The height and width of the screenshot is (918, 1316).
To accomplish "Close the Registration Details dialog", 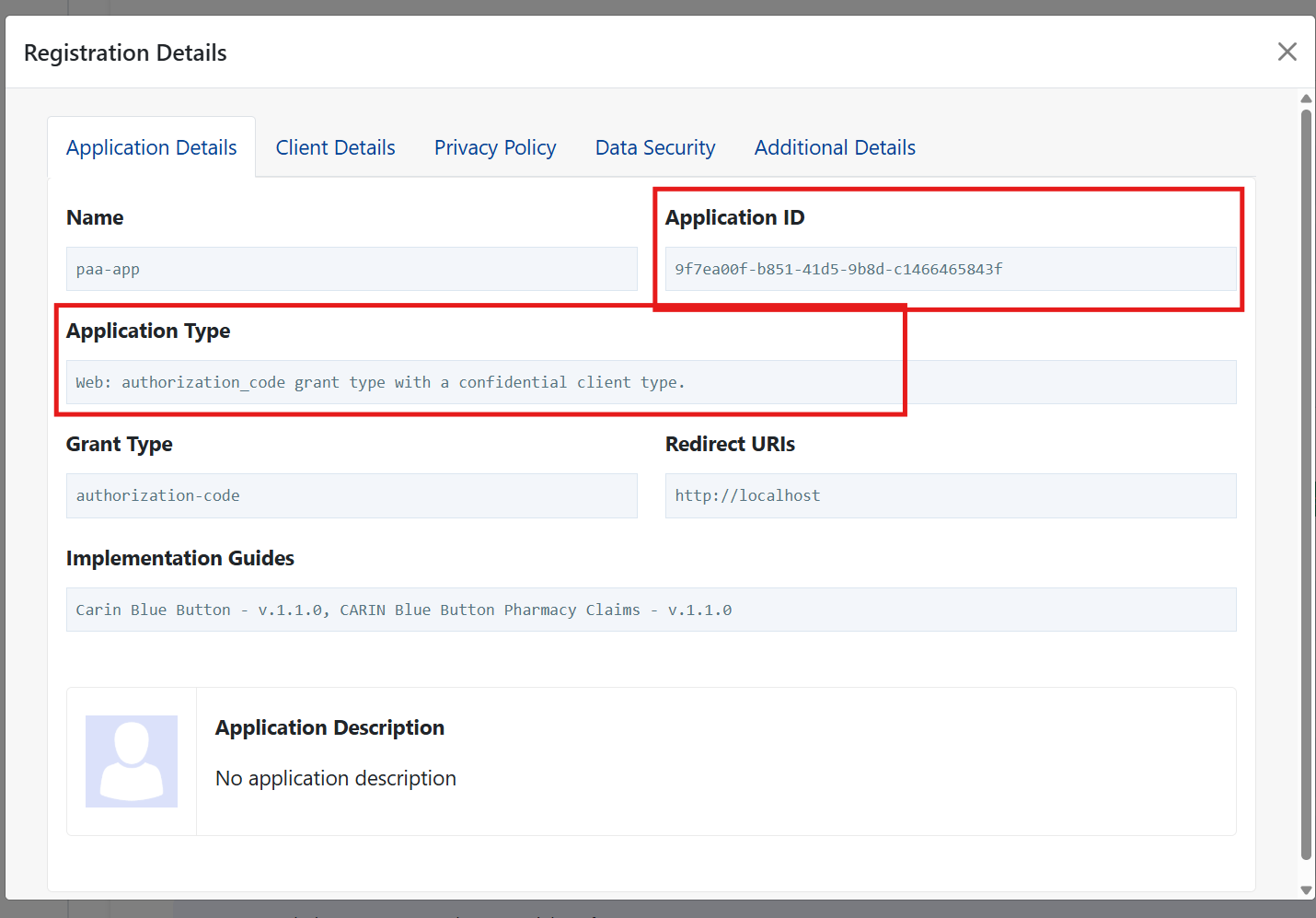I will (1287, 52).
